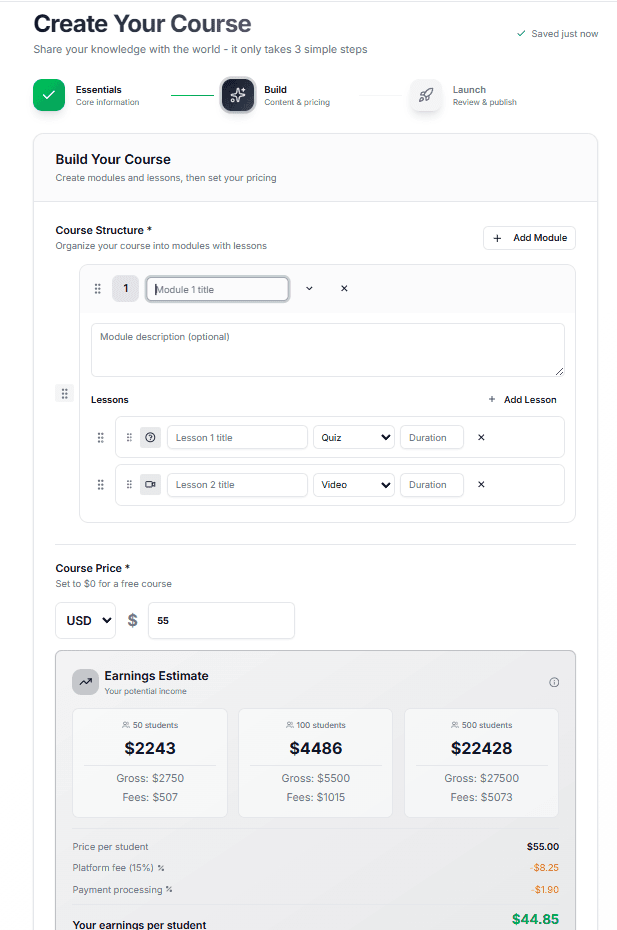
Task: Open the Lesson 2 type dropdown showing Video
Action: 354,485
